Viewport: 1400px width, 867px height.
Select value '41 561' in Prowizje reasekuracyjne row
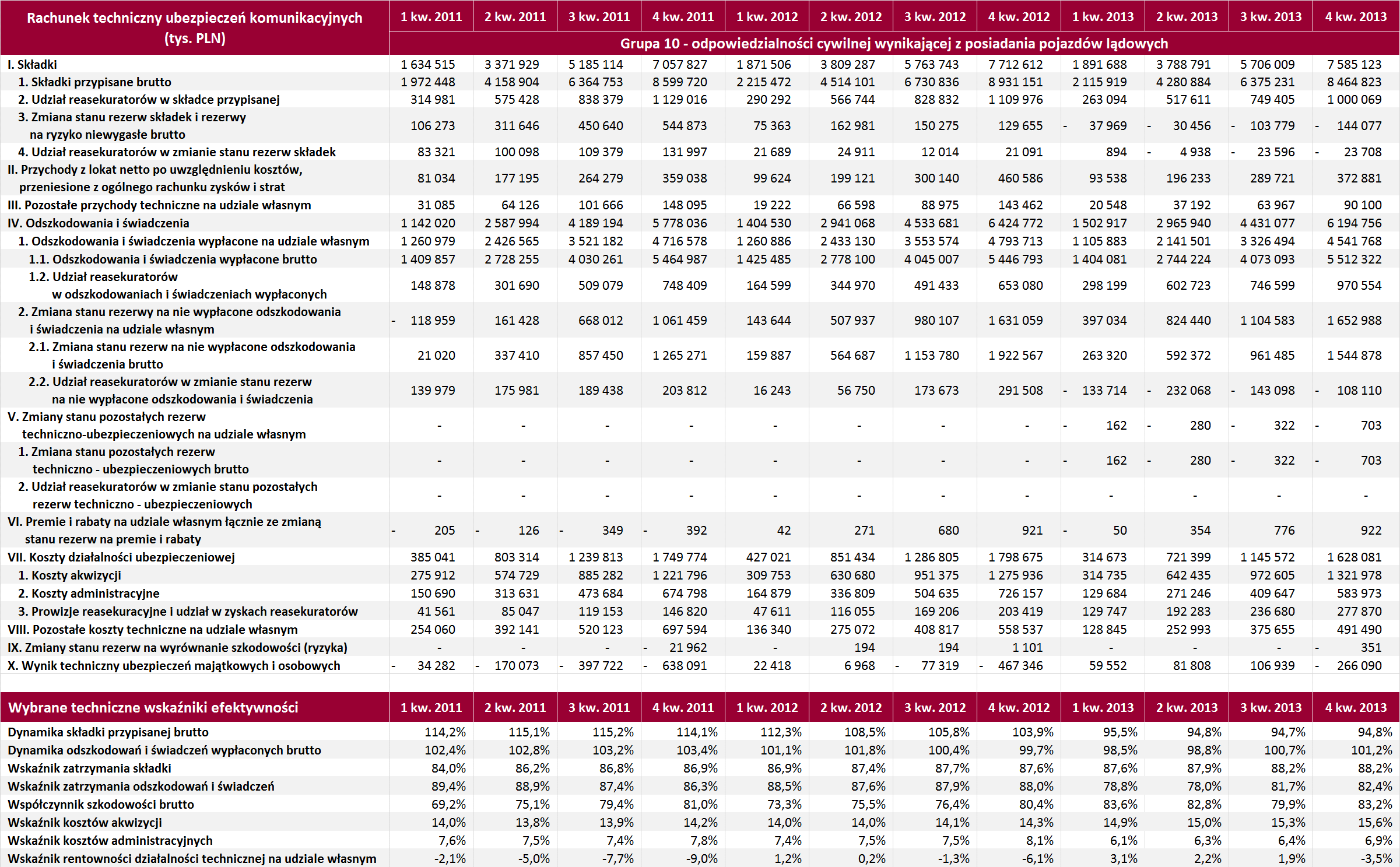click(x=436, y=612)
